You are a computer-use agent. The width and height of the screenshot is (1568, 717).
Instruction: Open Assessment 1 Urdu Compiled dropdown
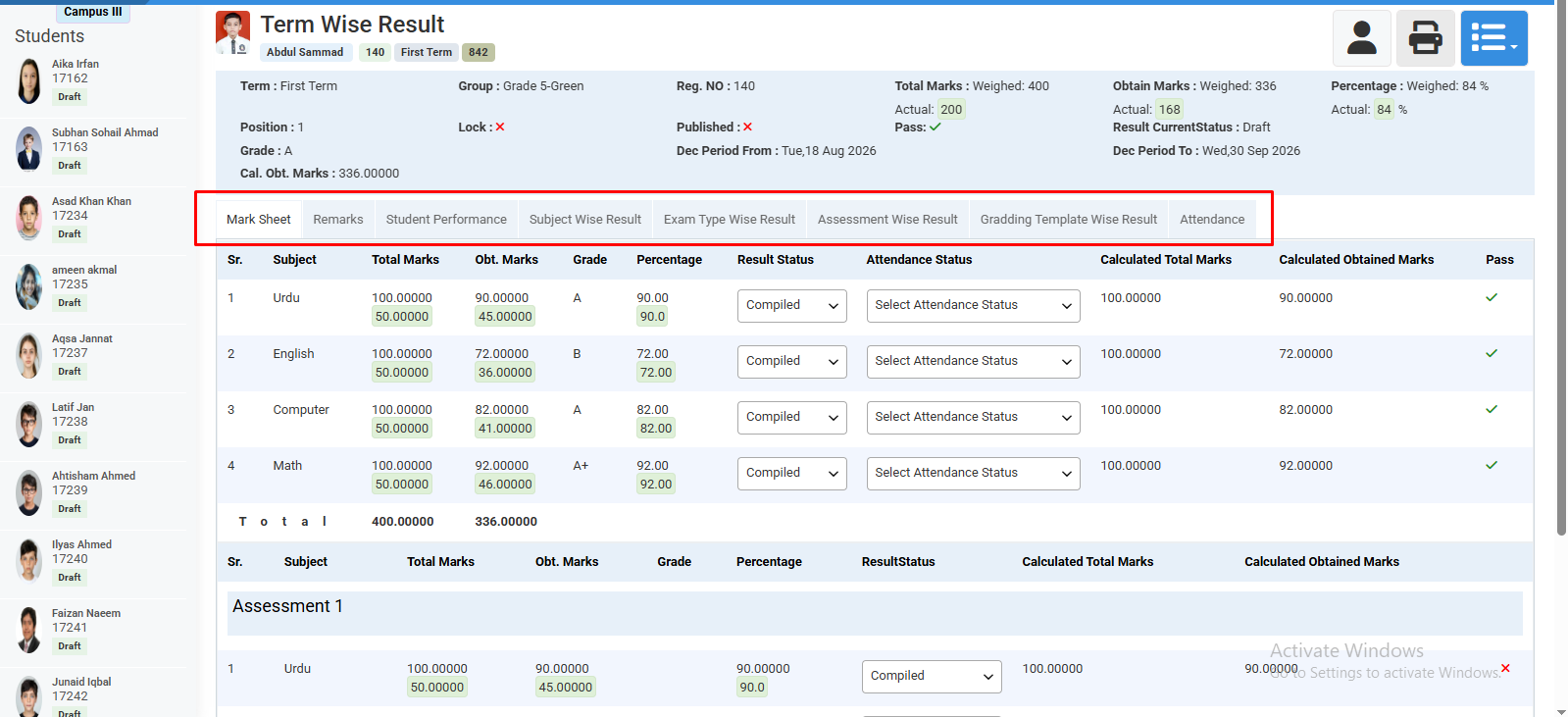coord(932,676)
